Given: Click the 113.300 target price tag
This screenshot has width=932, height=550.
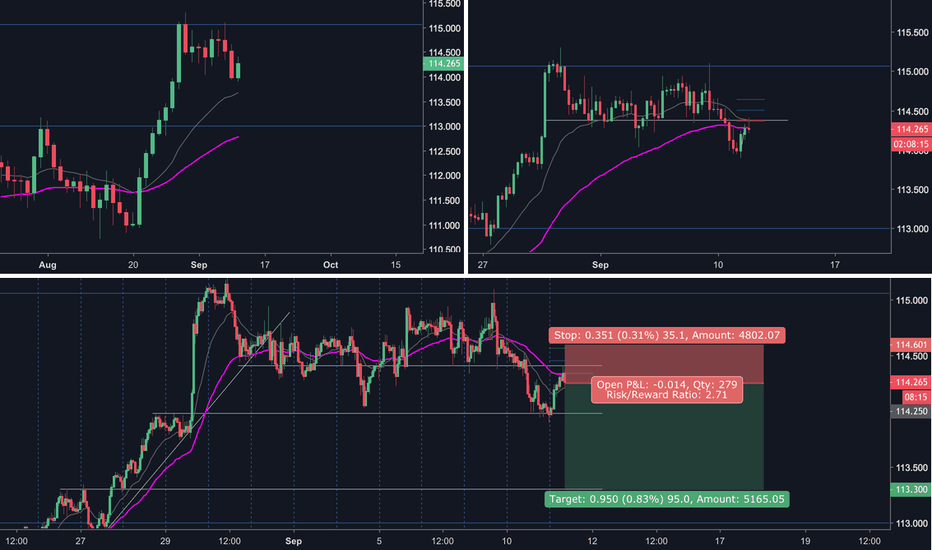Looking at the screenshot, I should 911,489.
